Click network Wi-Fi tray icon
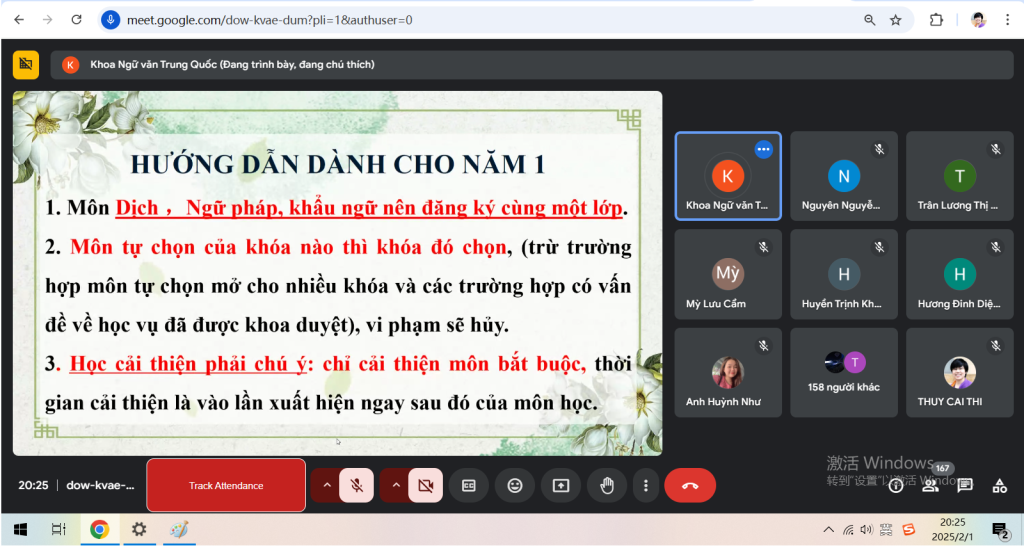This screenshot has width=1024, height=548. click(848, 530)
